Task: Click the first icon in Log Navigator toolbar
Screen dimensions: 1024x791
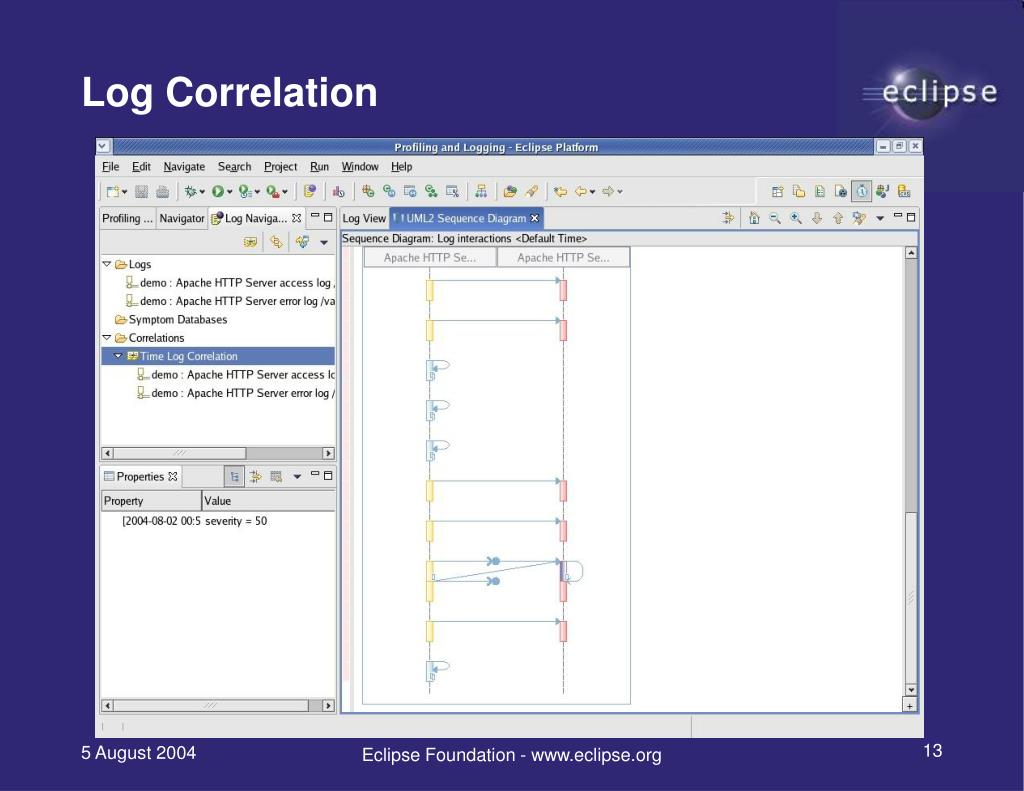Action: point(250,242)
